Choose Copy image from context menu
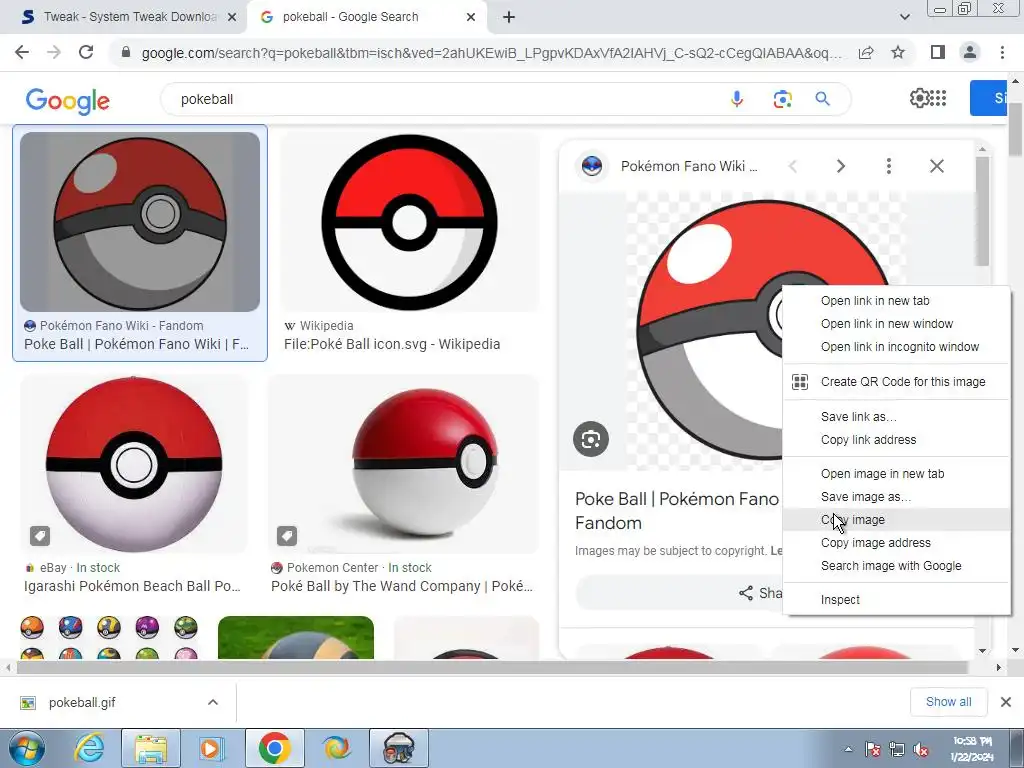1024x768 pixels. coord(896,520)
